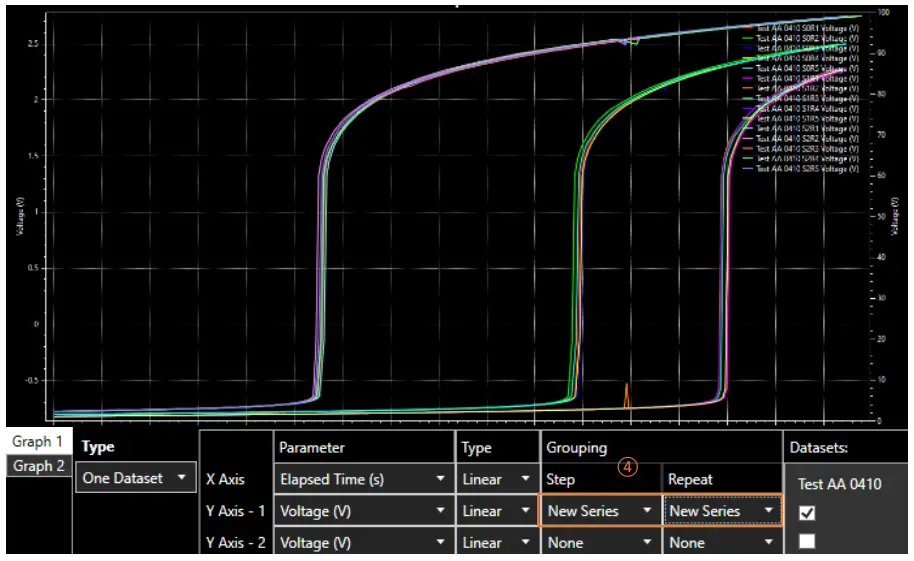
Task: Open X Axis Linear type dropdown
Action: (497, 479)
